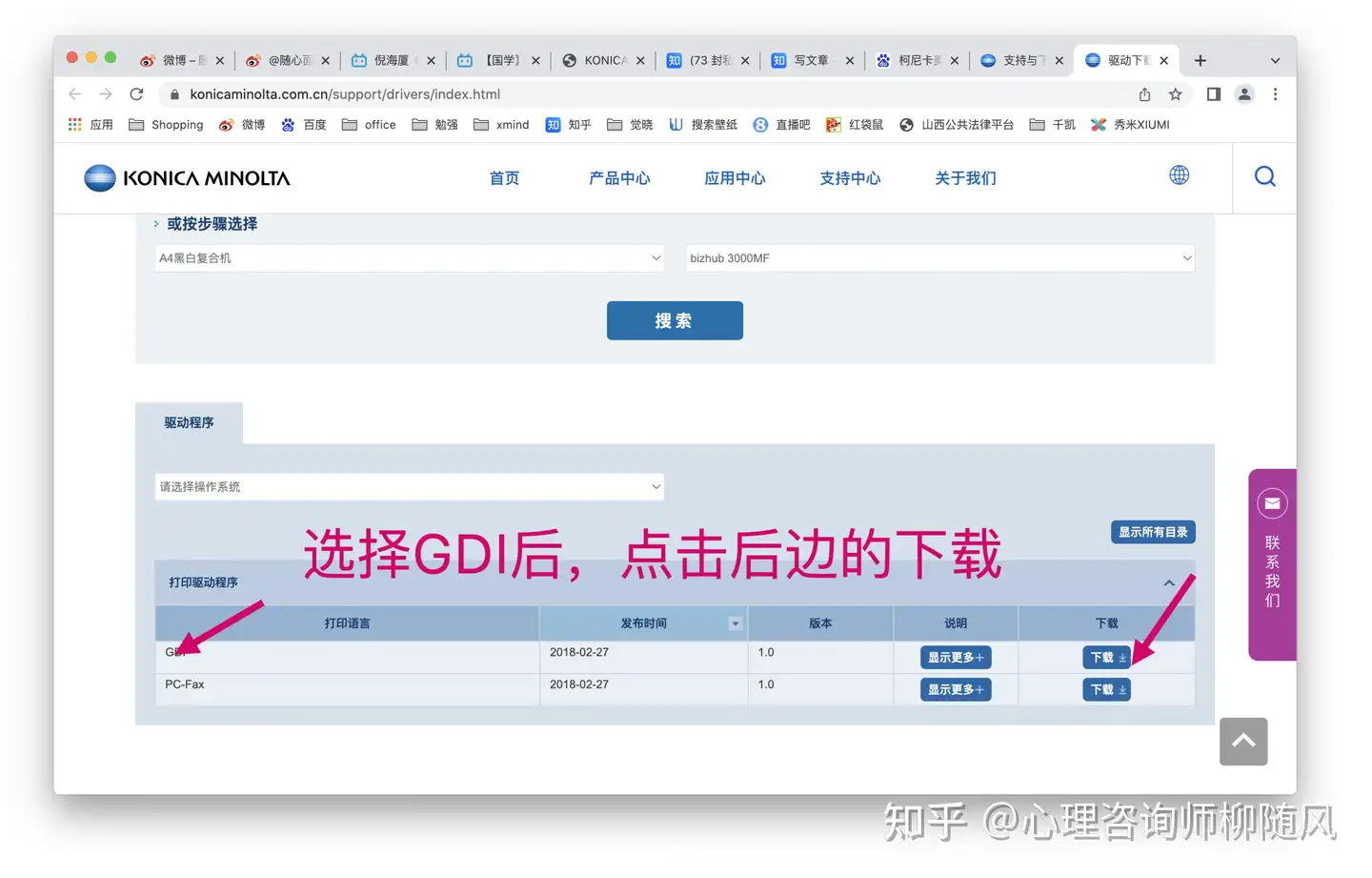Open the 秀米XIUMI bookmark
The image size is (1372, 878).
[x=1130, y=125]
